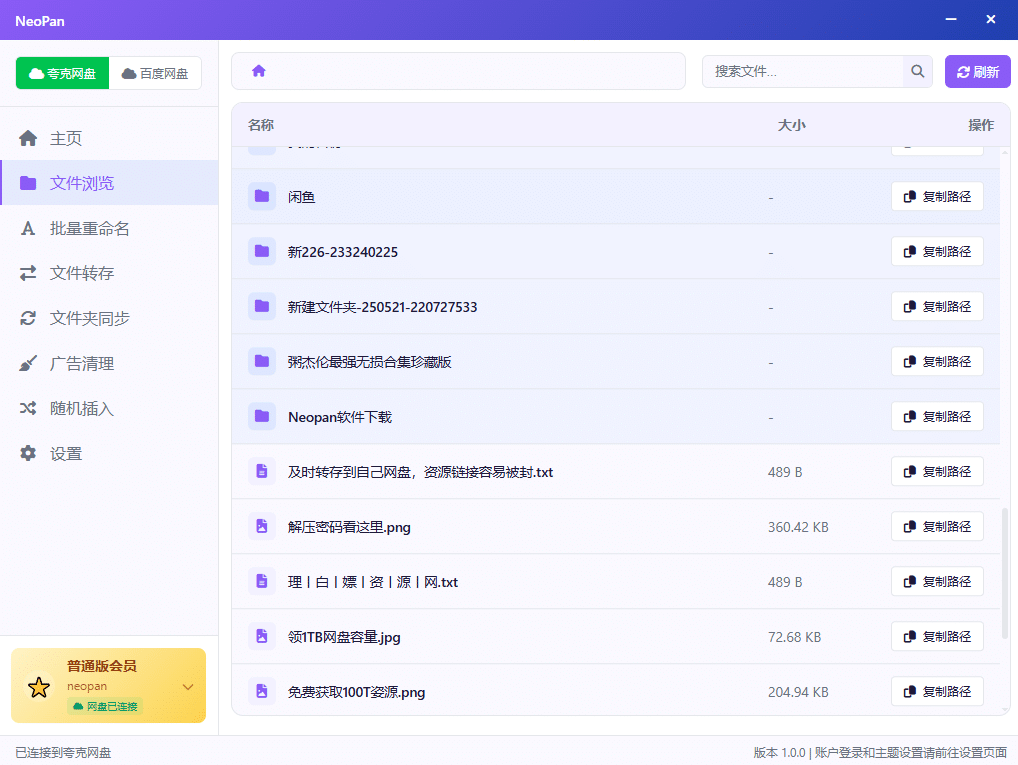Open 设置 in the sidebar
This screenshot has height=765, width=1018.
click(x=109, y=454)
